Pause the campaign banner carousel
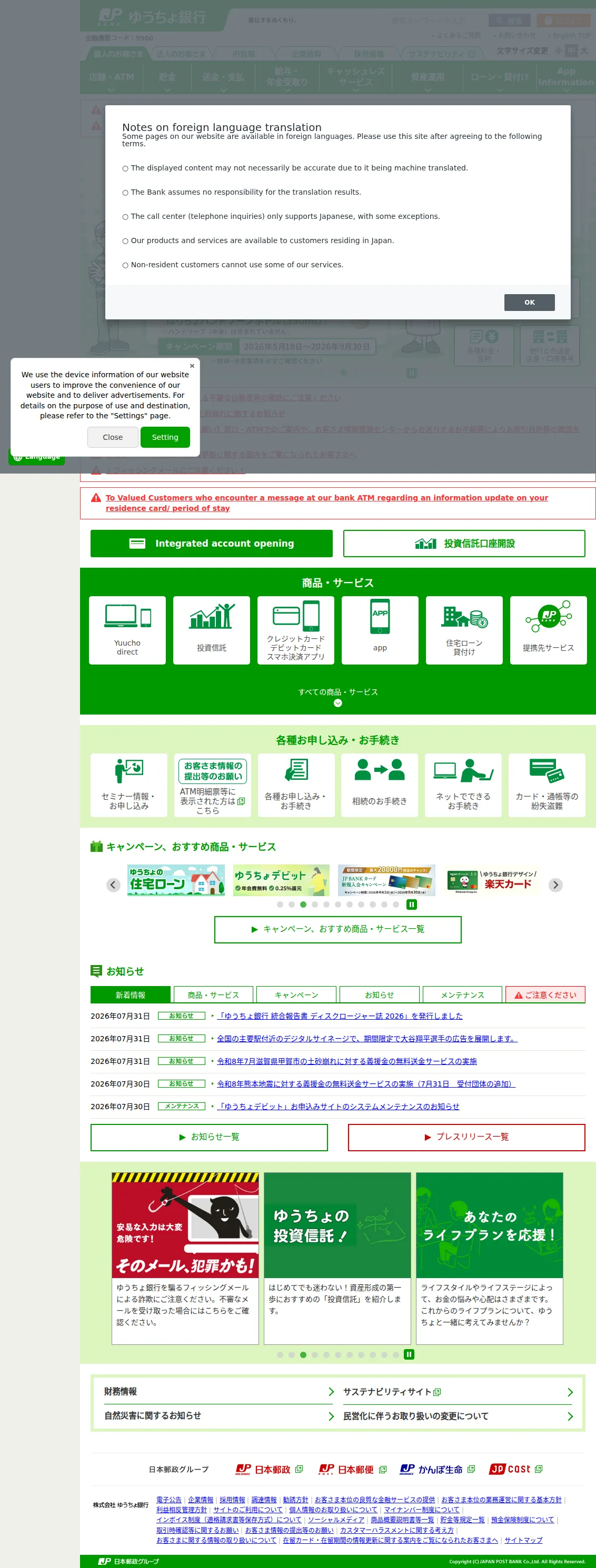The width and height of the screenshot is (596, 1568). click(412, 904)
